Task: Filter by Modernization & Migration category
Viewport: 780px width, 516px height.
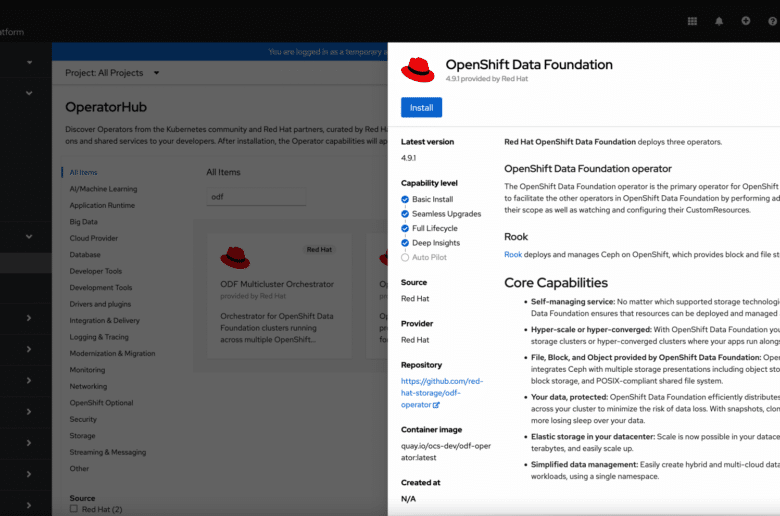Action: (112, 353)
